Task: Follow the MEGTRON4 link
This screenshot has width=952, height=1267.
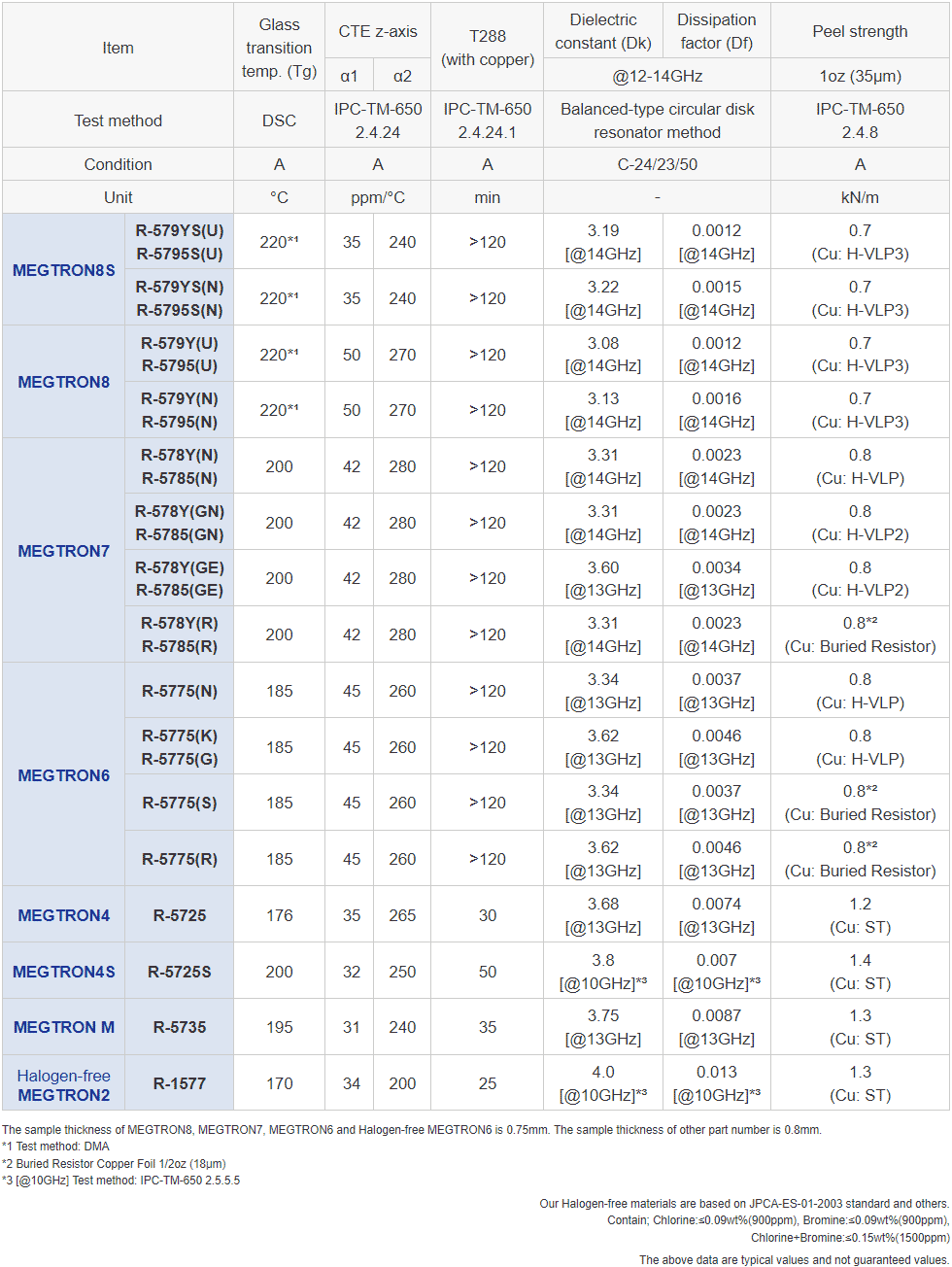Action: pos(63,915)
